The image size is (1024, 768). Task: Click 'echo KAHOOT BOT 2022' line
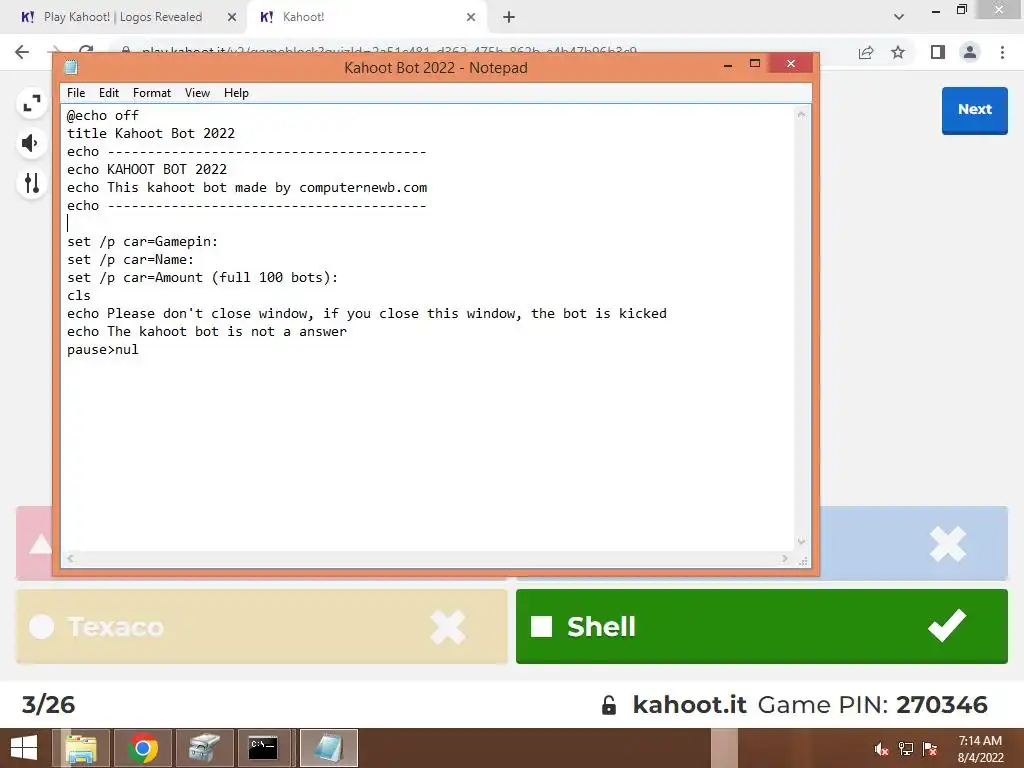point(147,169)
